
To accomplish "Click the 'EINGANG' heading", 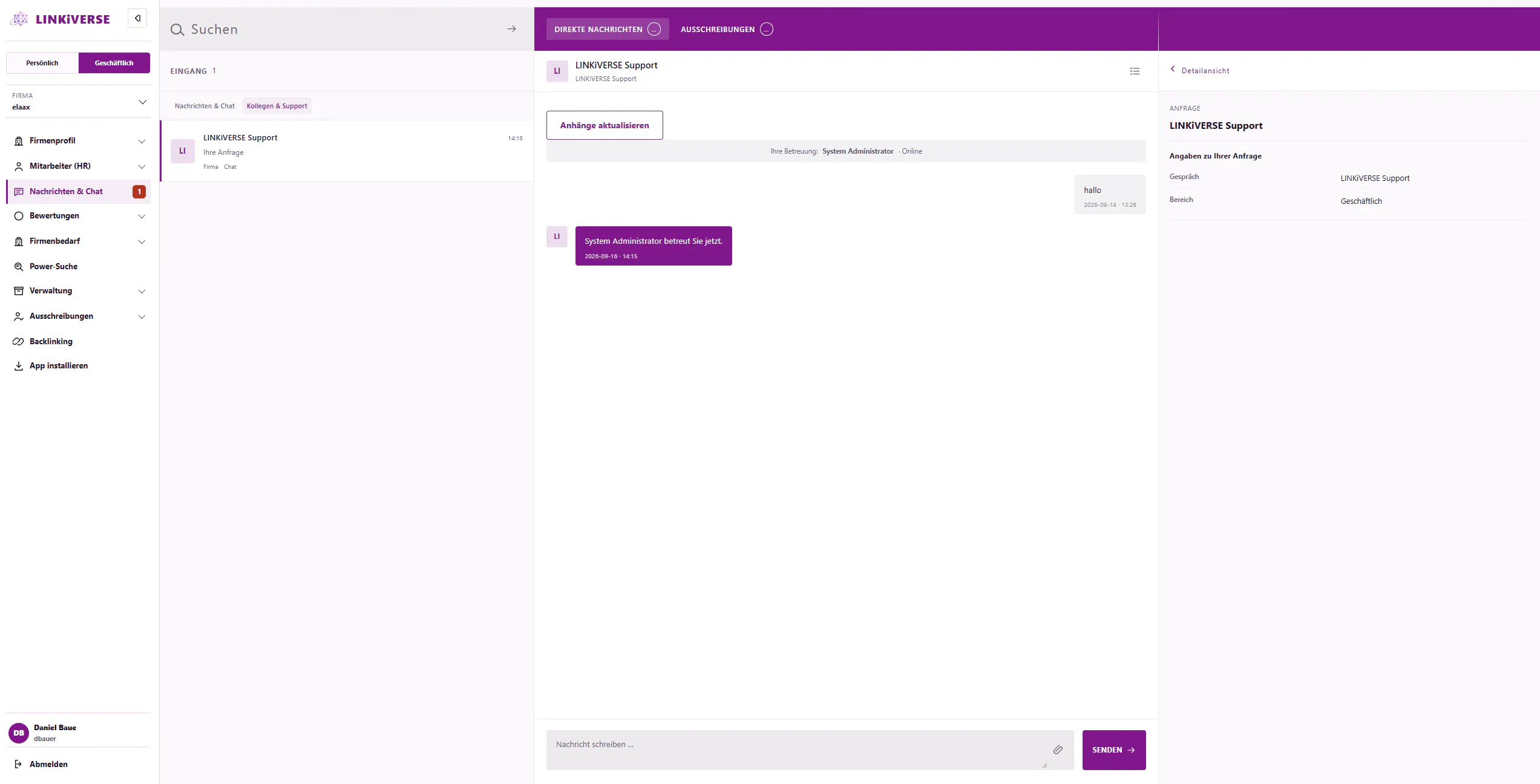I will coord(189,71).
